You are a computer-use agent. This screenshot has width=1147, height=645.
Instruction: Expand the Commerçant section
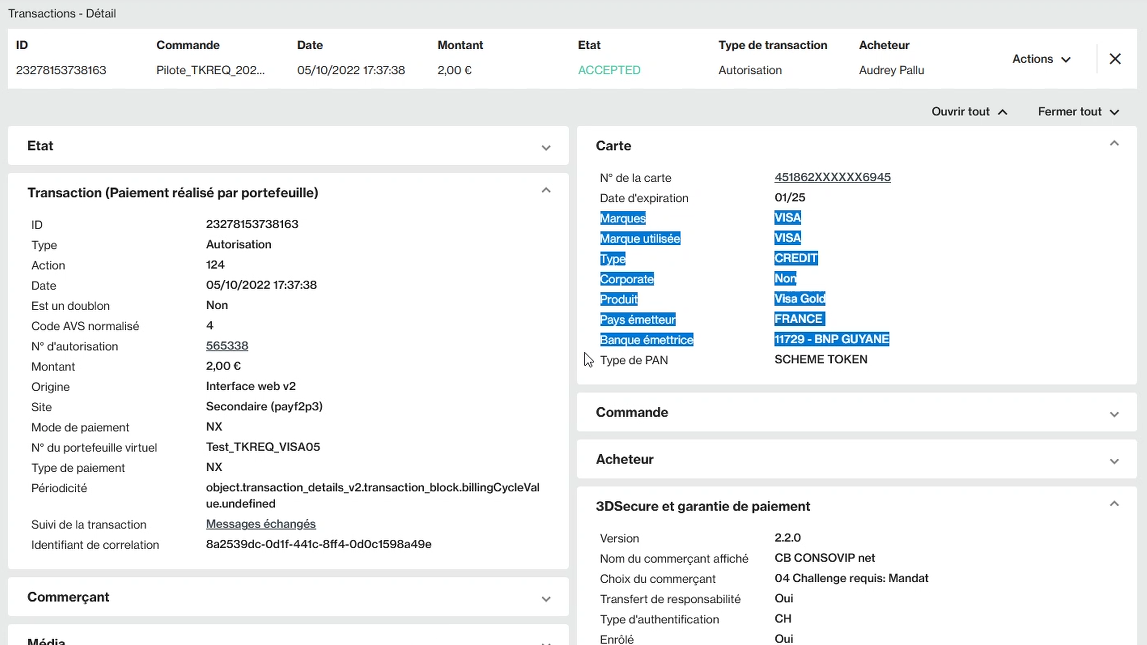click(x=546, y=599)
